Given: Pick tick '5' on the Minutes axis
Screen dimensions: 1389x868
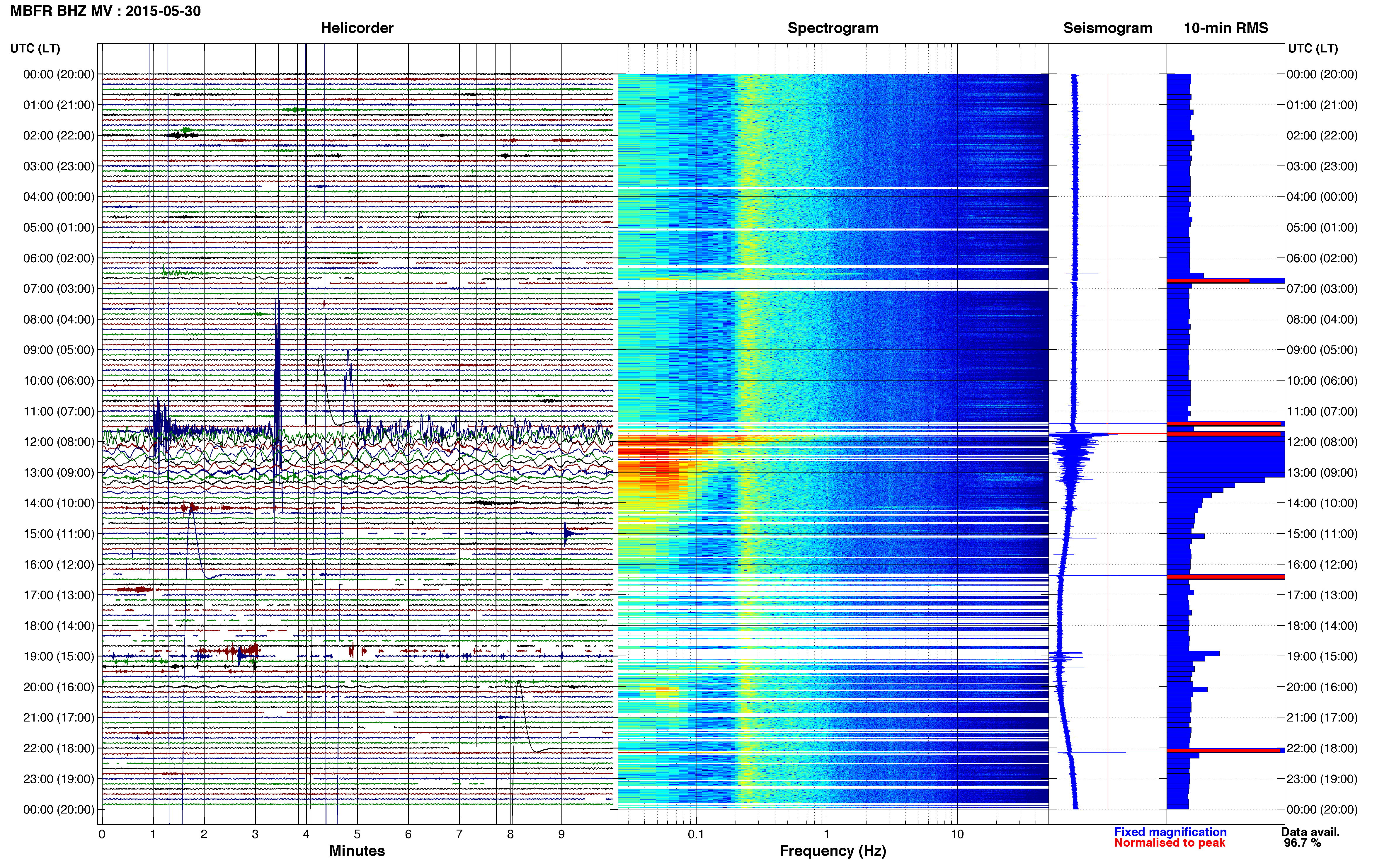Looking at the screenshot, I should (x=357, y=835).
